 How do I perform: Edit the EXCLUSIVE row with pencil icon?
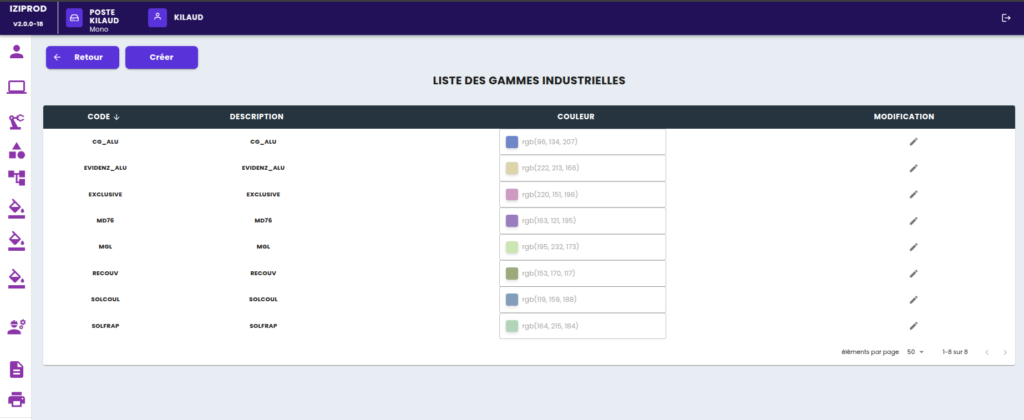click(914, 194)
